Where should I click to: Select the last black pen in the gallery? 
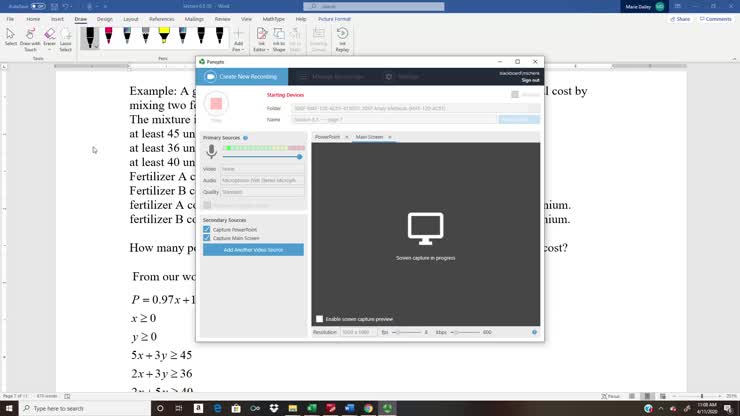pyautogui.click(x=219, y=36)
